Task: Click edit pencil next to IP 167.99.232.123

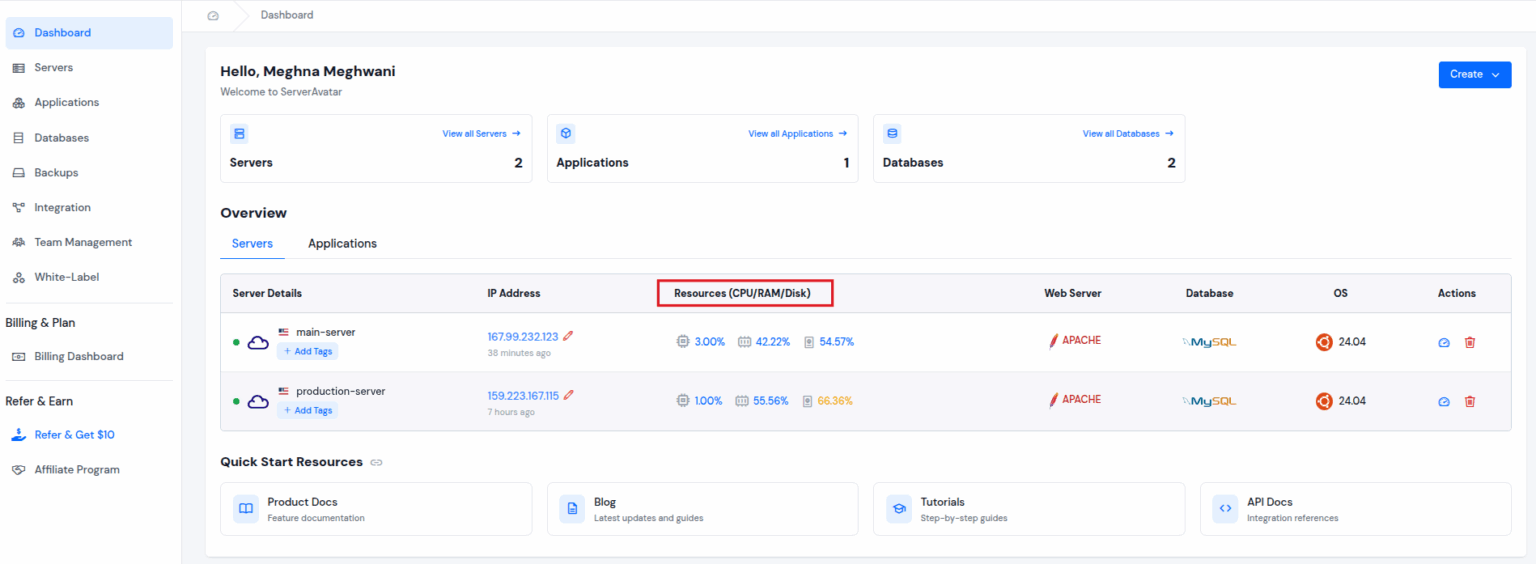Action: click(568, 336)
